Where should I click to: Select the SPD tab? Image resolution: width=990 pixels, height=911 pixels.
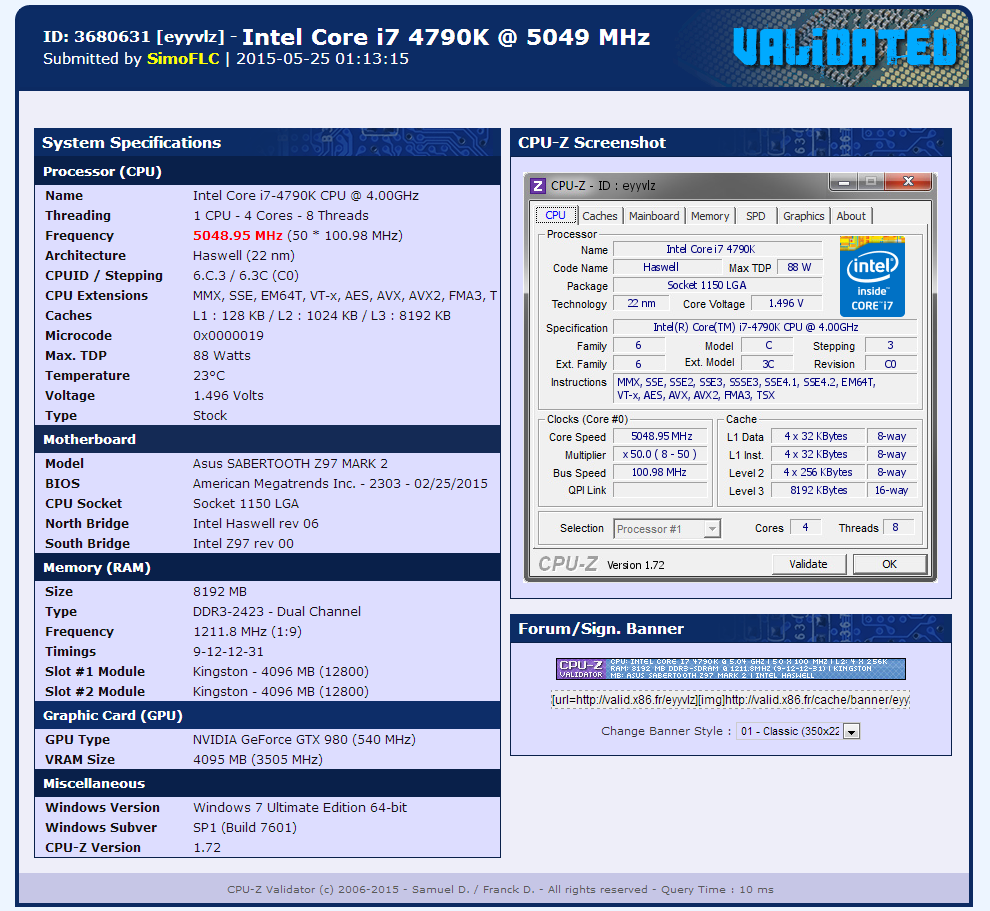click(x=756, y=216)
